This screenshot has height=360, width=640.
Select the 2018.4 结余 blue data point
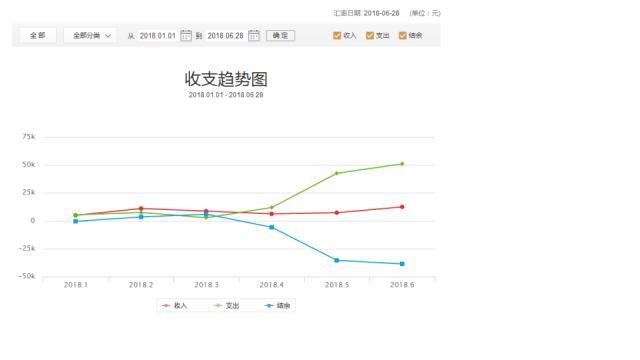click(x=272, y=227)
